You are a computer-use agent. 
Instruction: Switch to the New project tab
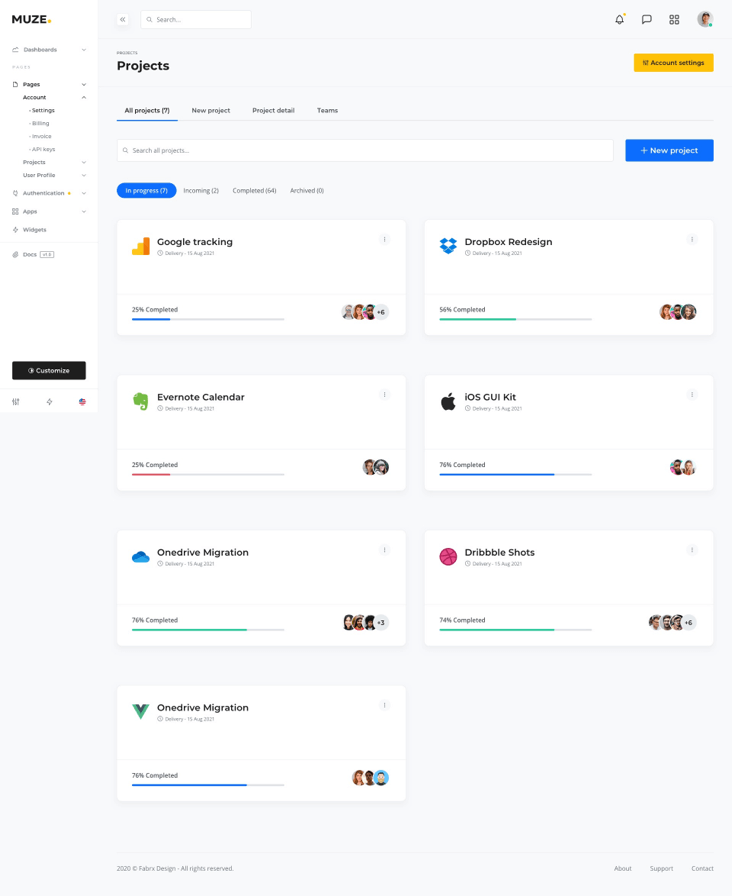click(211, 110)
